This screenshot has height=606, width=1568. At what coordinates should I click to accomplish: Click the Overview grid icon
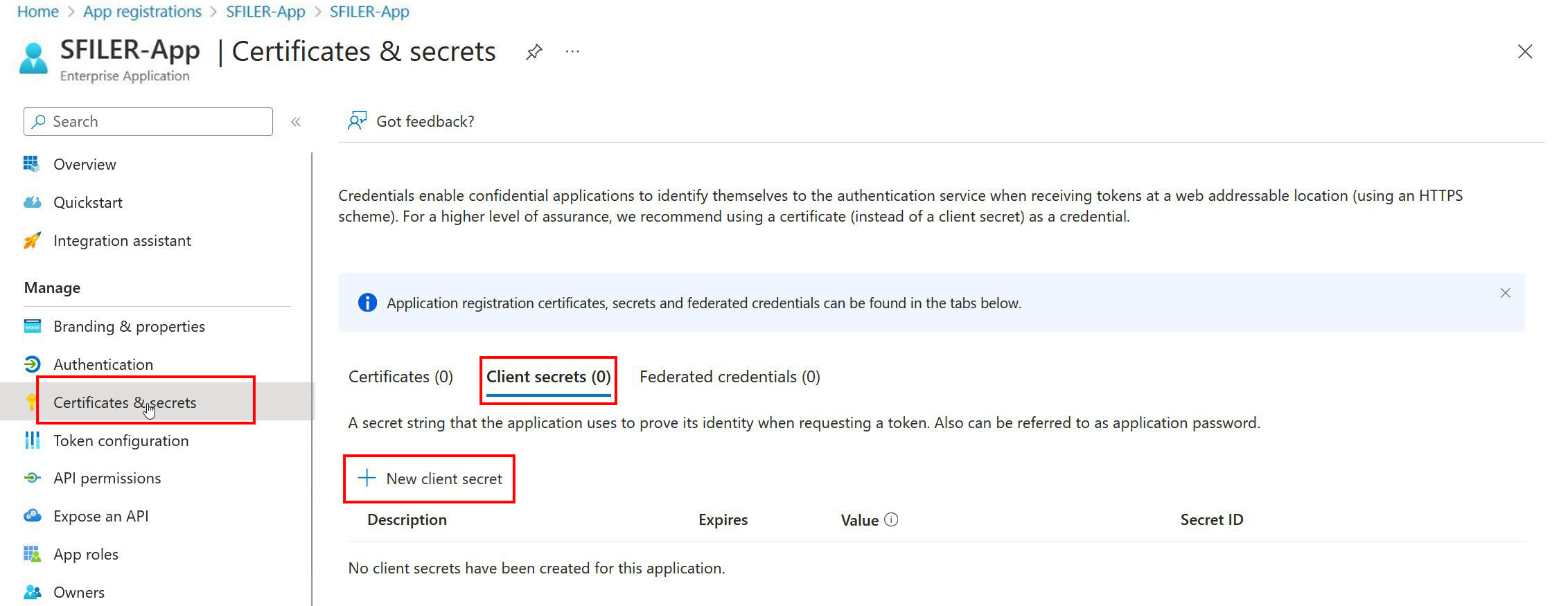tap(32, 164)
